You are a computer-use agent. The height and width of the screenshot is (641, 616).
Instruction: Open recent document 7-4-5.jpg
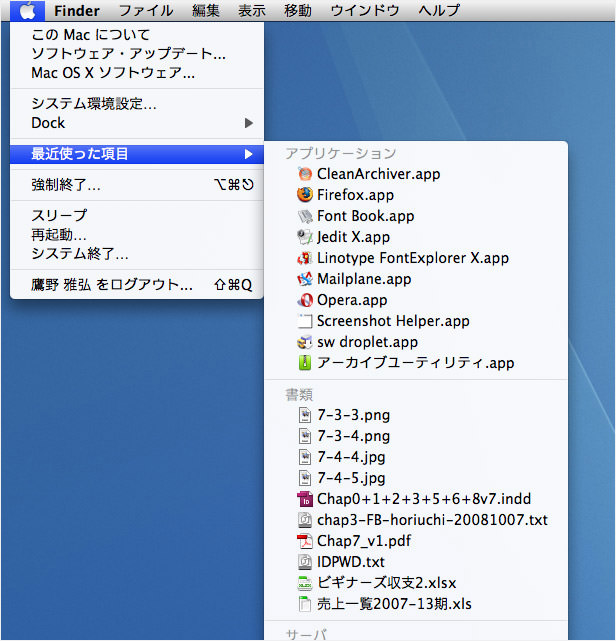416,478
